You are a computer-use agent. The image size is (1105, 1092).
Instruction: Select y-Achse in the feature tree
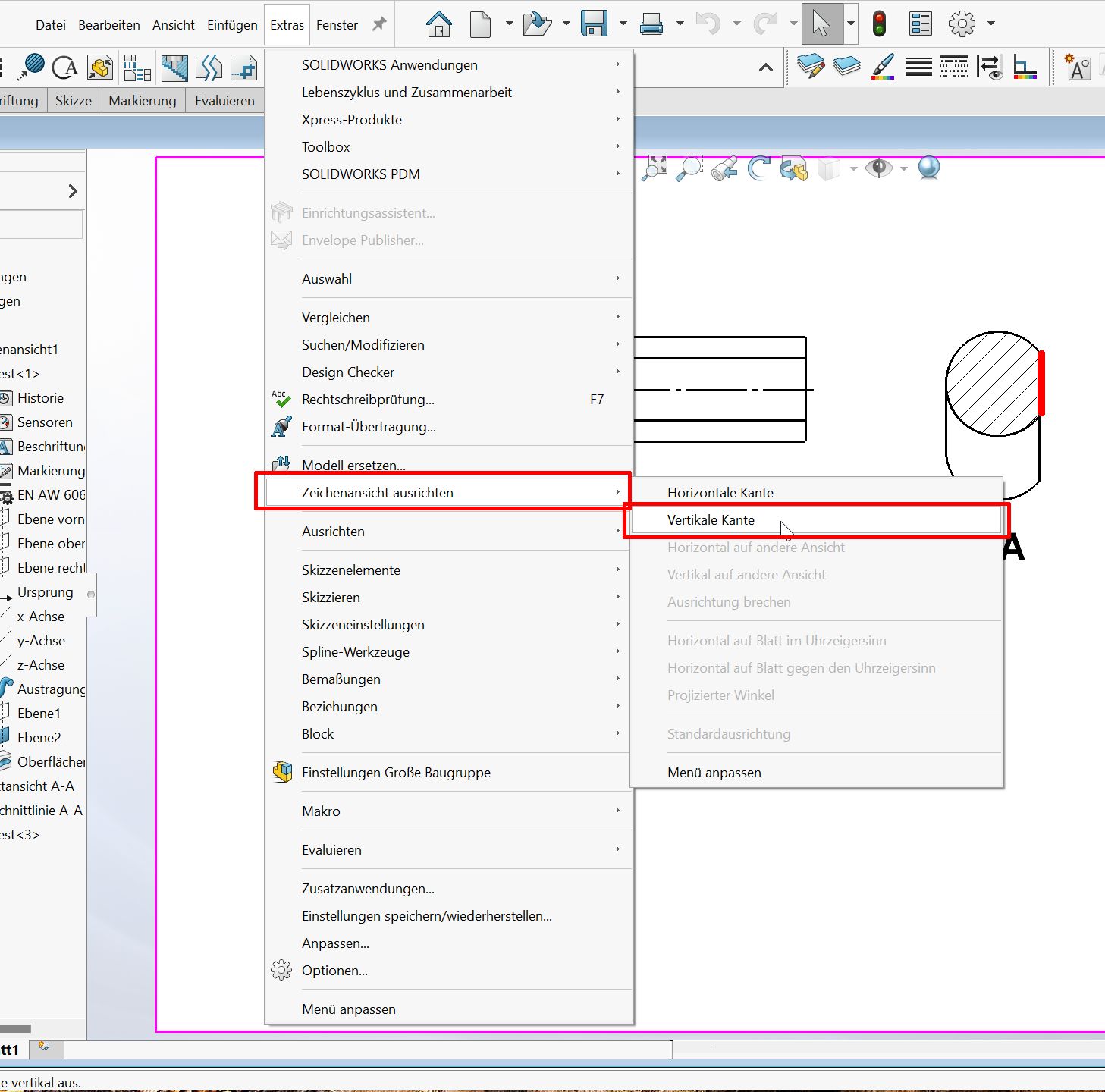click(41, 641)
